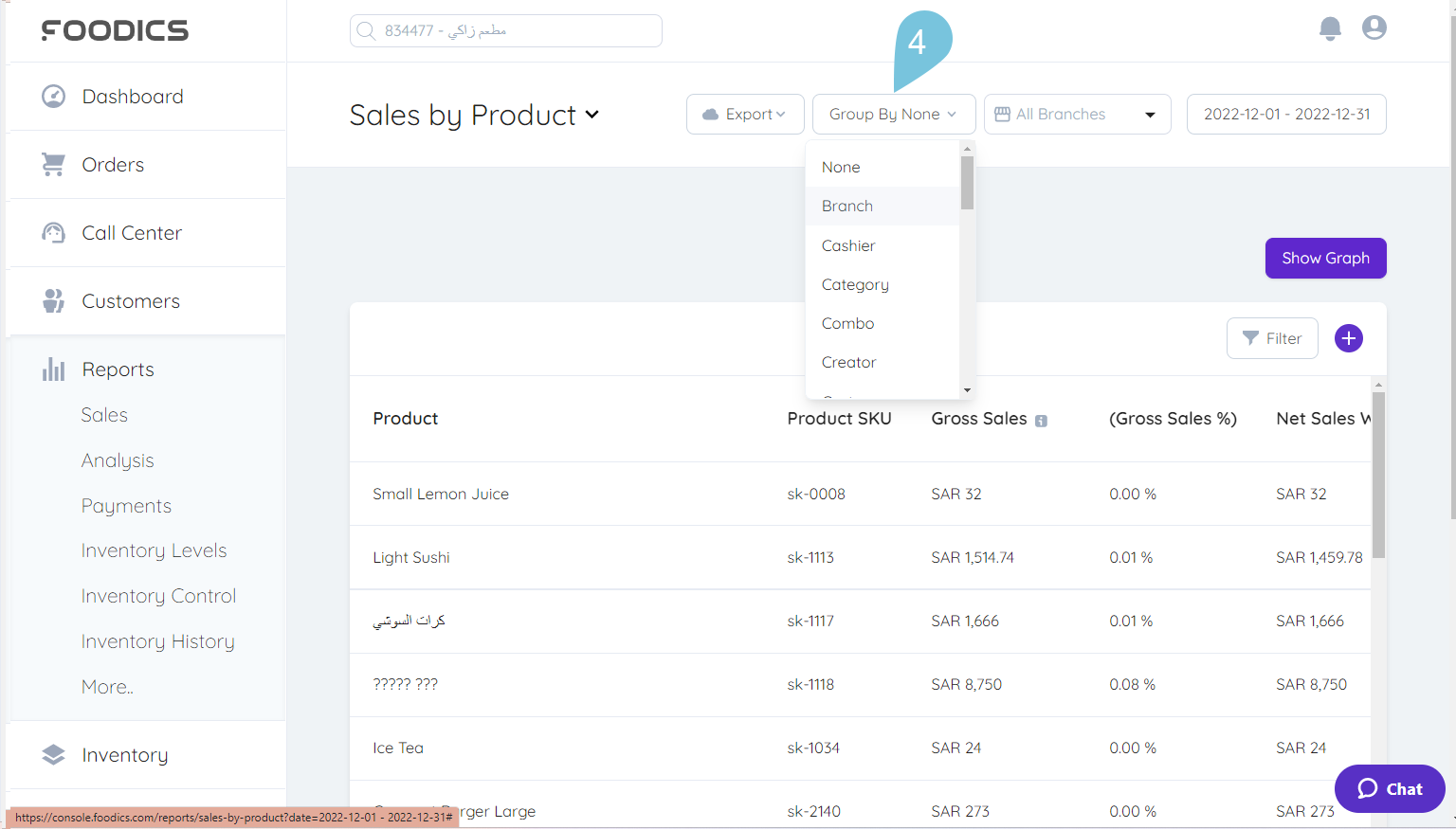Start a conversation via the Chat bubble
This screenshot has width=1456, height=829.
[1389, 788]
